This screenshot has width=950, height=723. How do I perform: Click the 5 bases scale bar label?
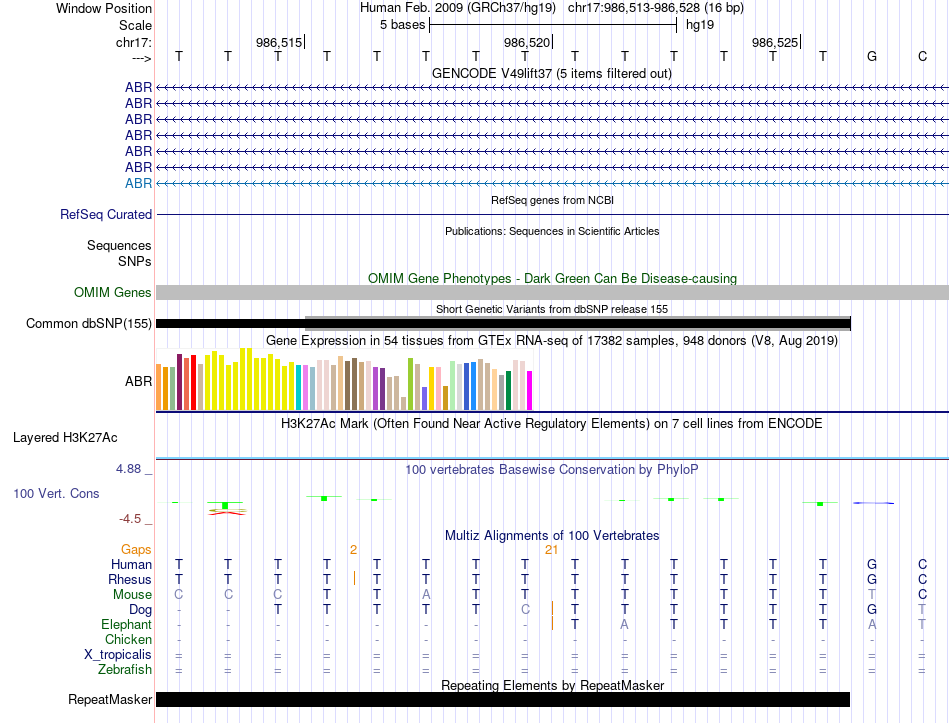[402, 25]
